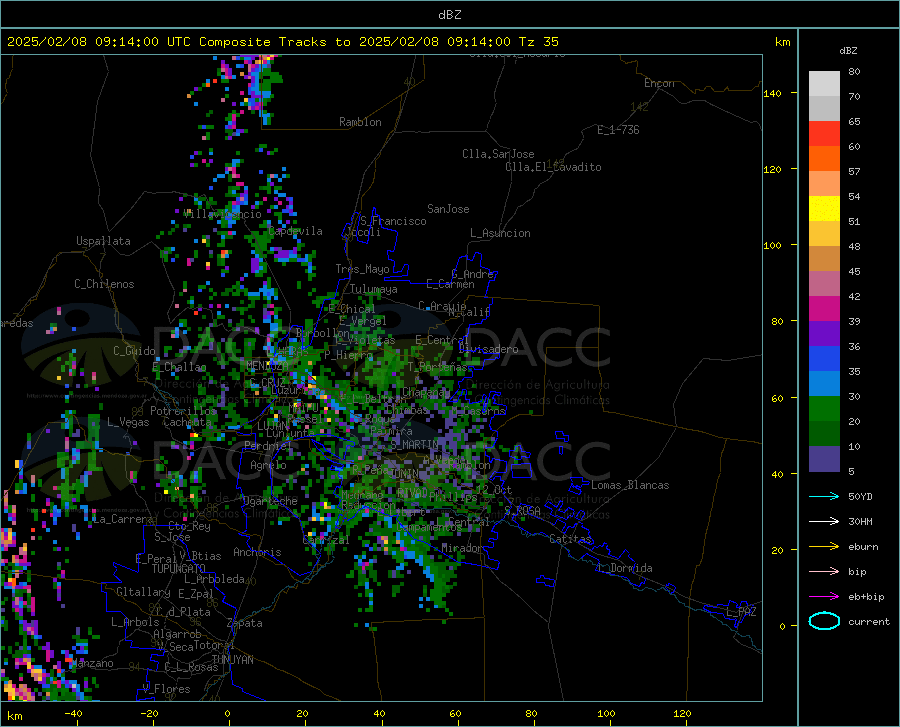Click the Agrelo place label

(268, 465)
